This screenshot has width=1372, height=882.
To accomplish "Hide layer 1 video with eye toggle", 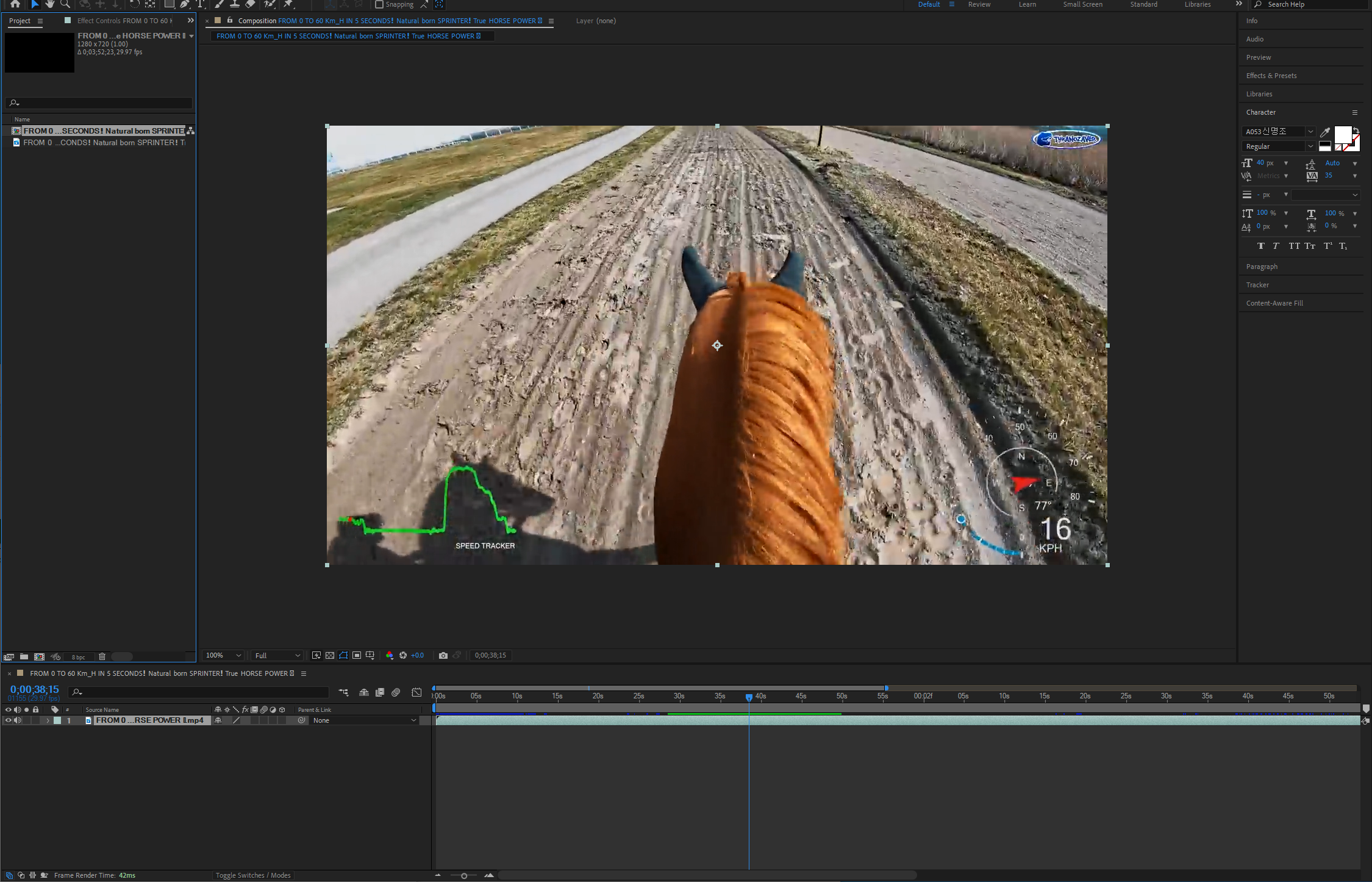I will [x=8, y=720].
